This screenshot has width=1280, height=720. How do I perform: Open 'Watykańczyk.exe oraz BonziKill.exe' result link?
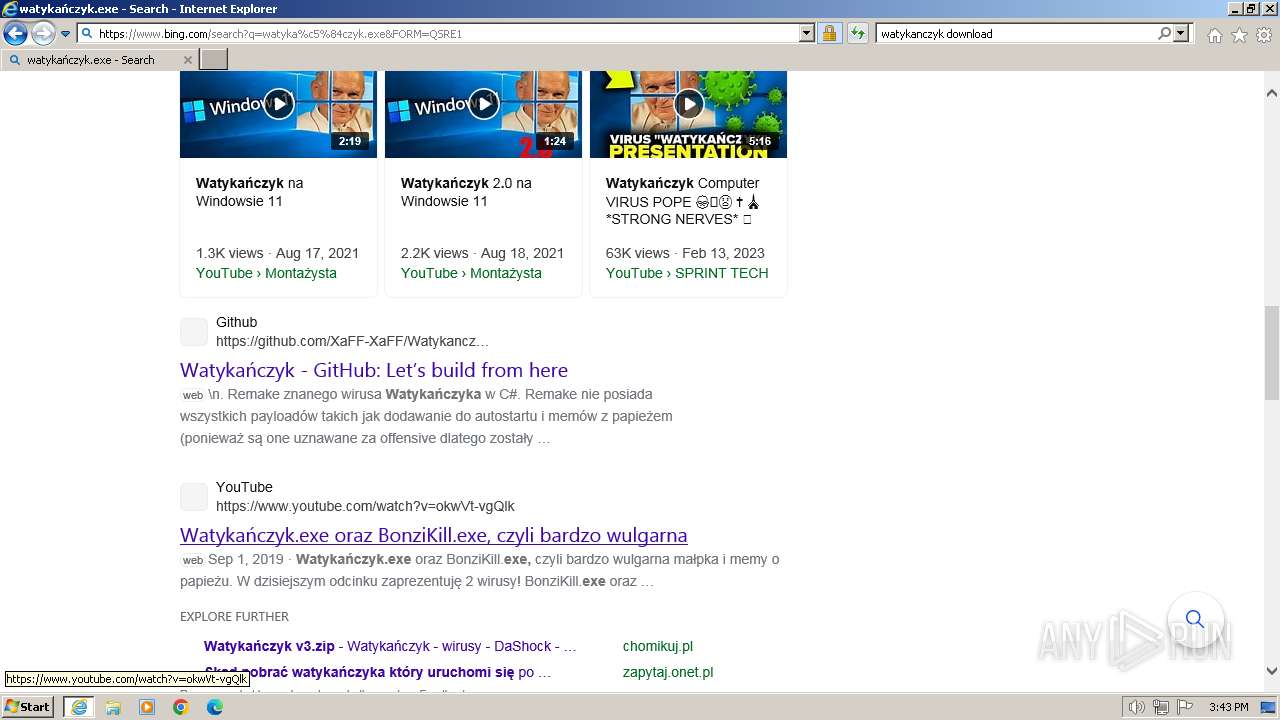[x=434, y=535]
